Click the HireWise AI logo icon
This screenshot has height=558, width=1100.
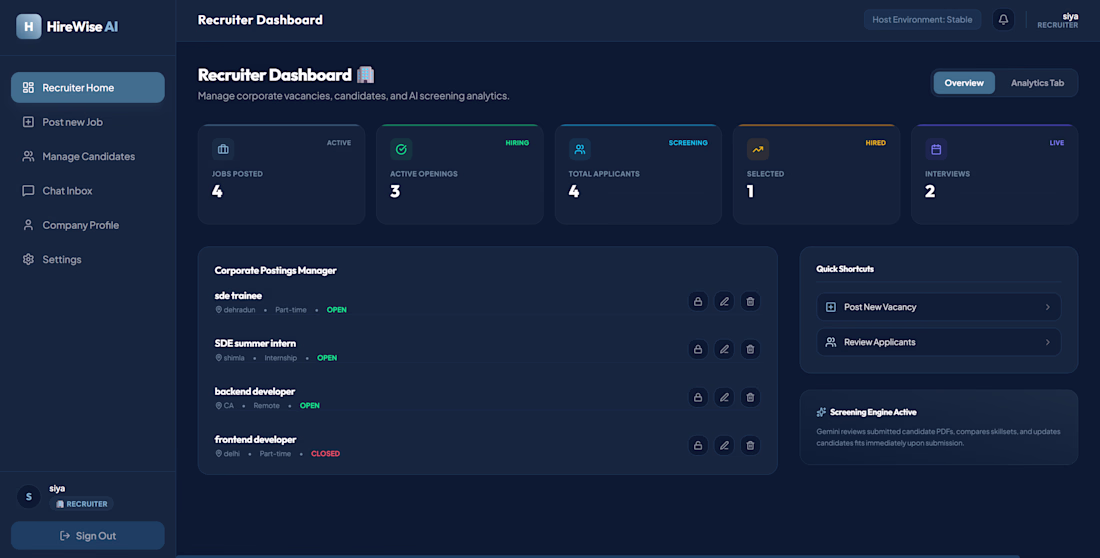(x=29, y=27)
